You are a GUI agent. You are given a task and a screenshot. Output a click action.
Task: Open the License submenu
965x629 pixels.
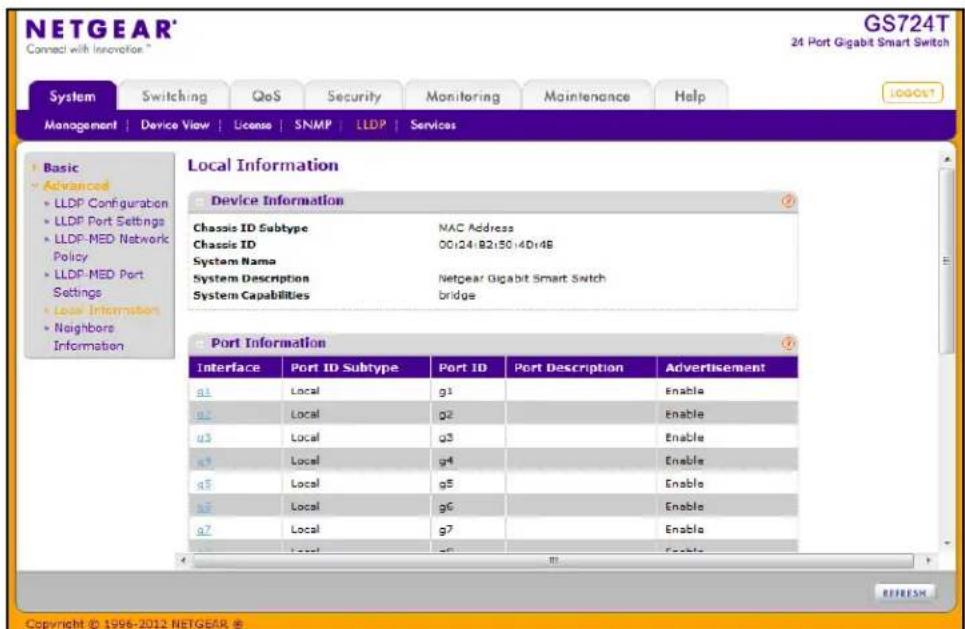pos(252,125)
